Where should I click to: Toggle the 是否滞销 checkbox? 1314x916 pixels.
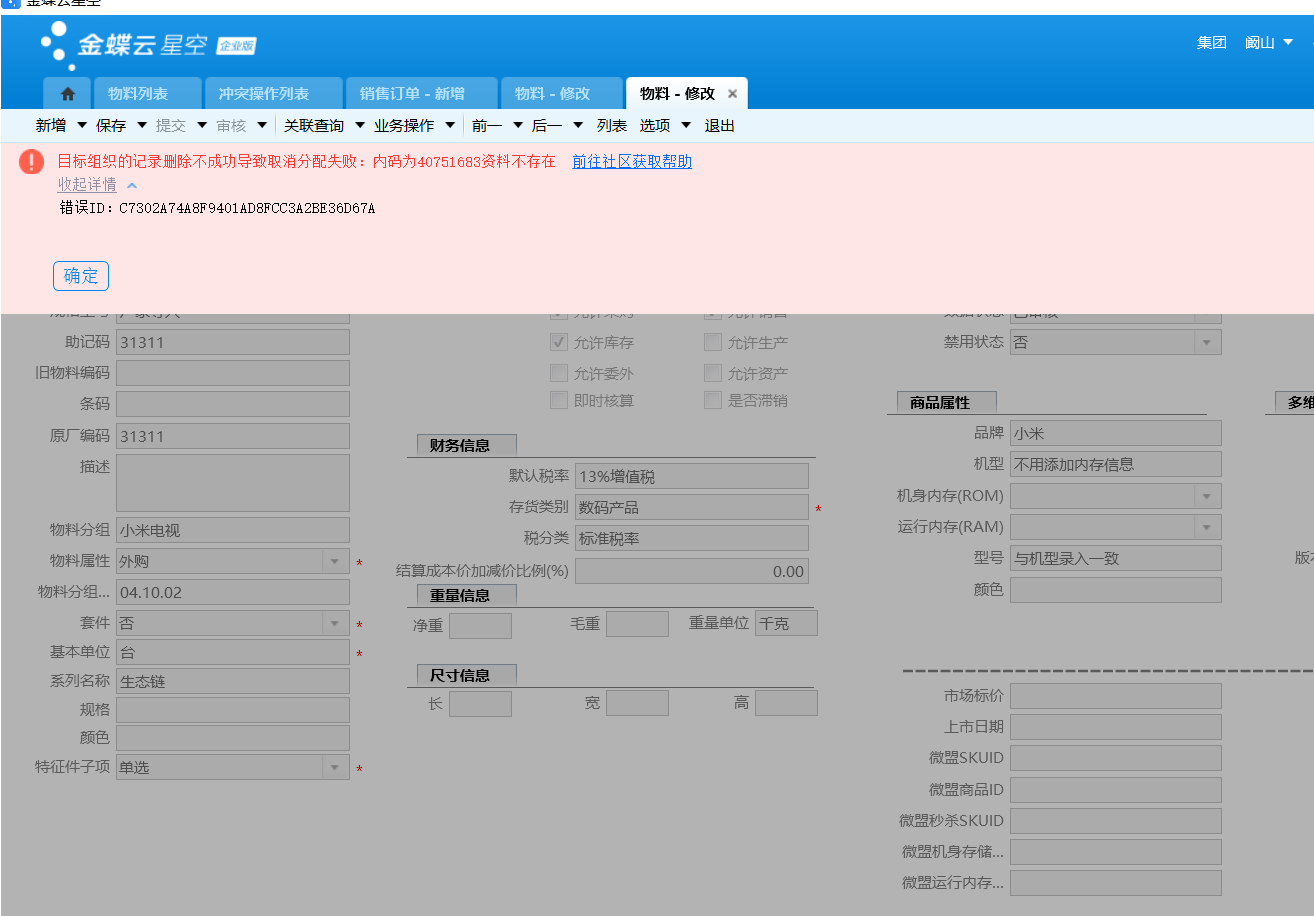point(713,400)
